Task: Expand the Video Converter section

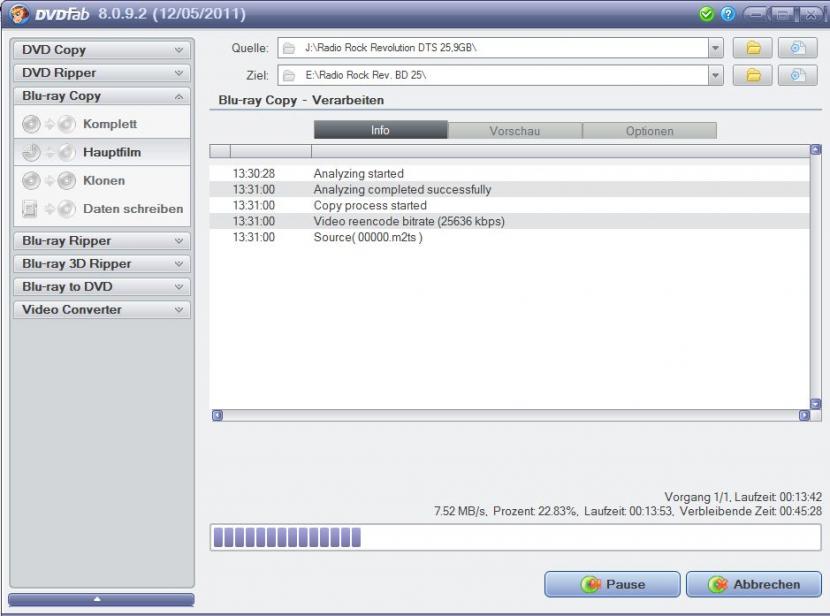Action: [x=102, y=310]
